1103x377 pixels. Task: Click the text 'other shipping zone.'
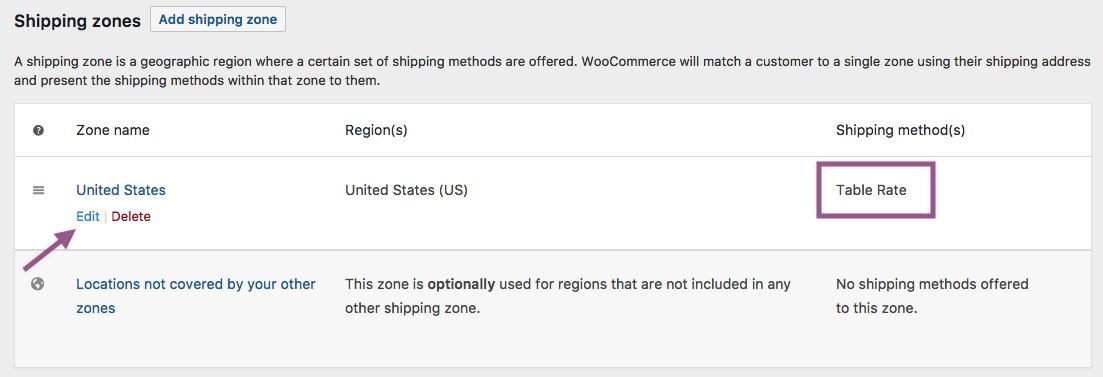pos(412,308)
